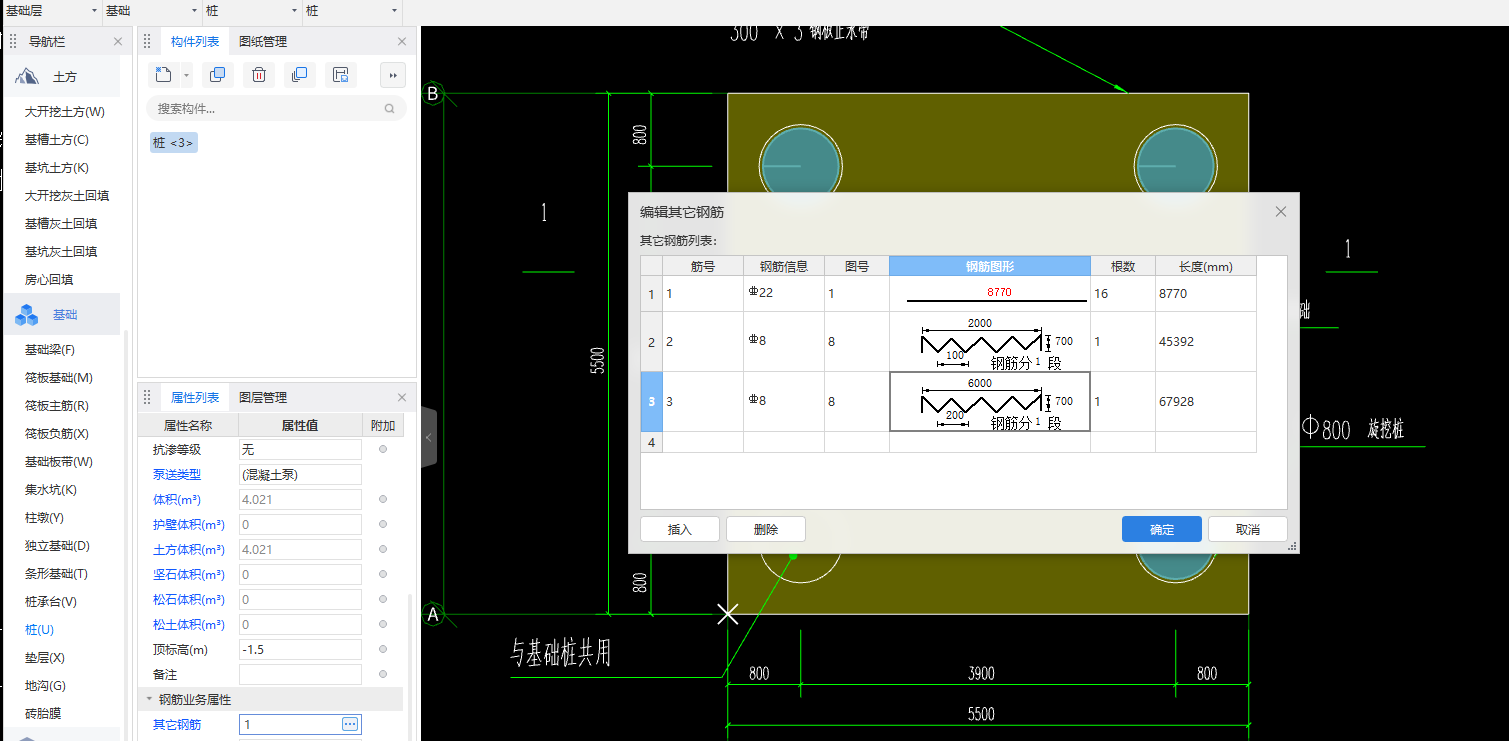Click the 泵送类型 value (混凝土泵)
Image resolution: width=1509 pixels, height=741 pixels.
pos(300,475)
